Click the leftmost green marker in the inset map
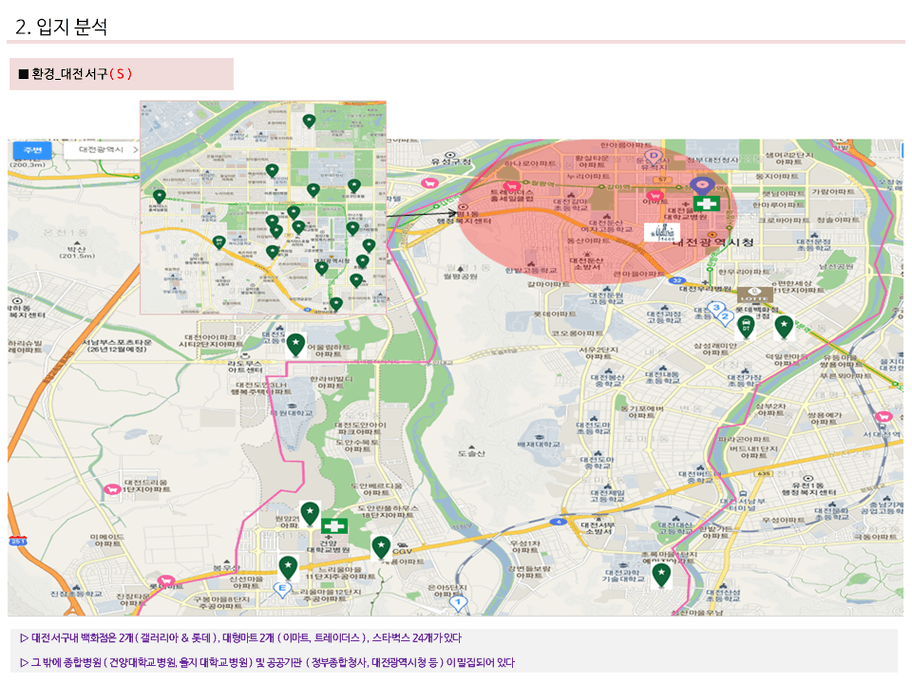 (x=159, y=197)
